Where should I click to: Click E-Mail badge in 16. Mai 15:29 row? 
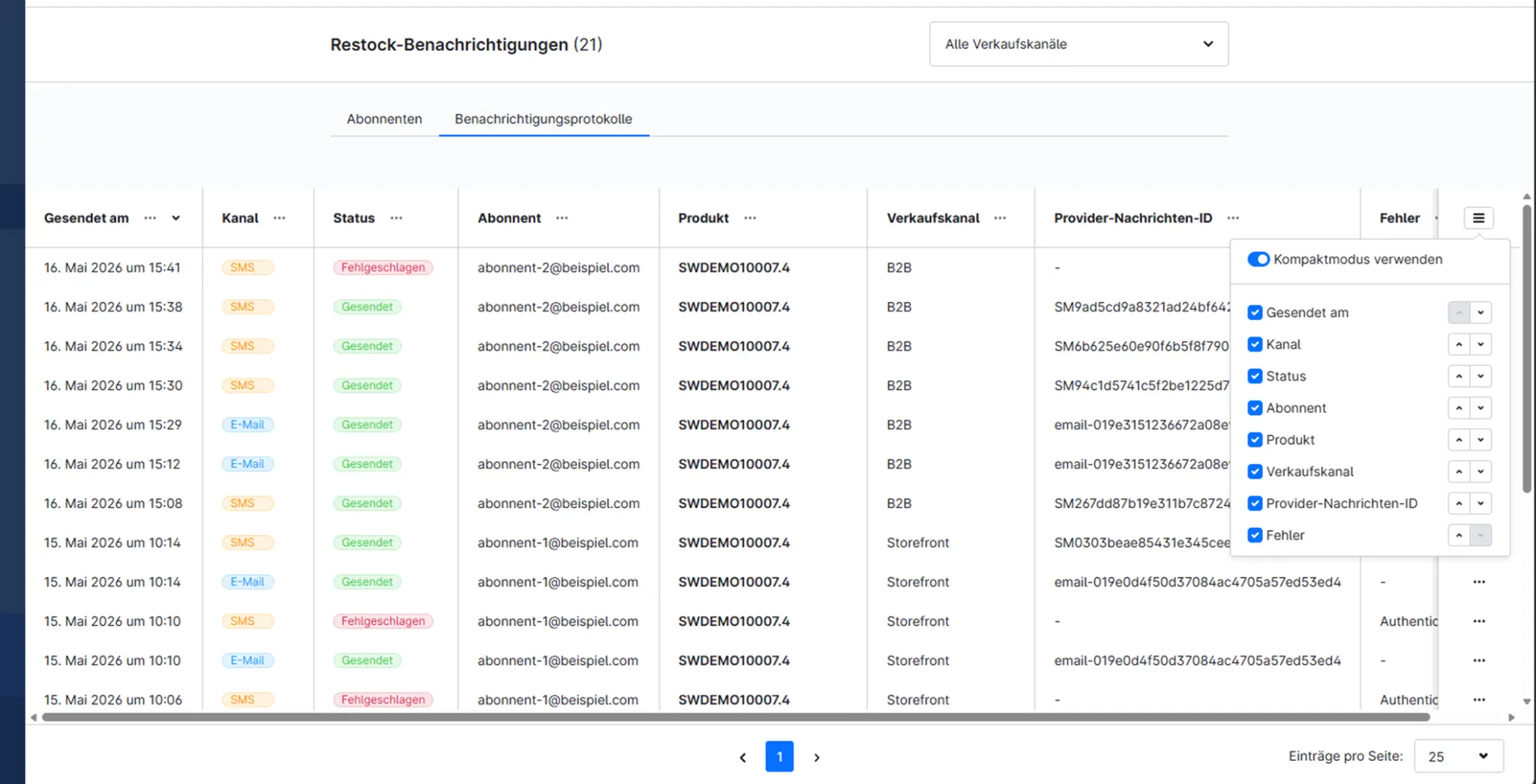pos(247,424)
